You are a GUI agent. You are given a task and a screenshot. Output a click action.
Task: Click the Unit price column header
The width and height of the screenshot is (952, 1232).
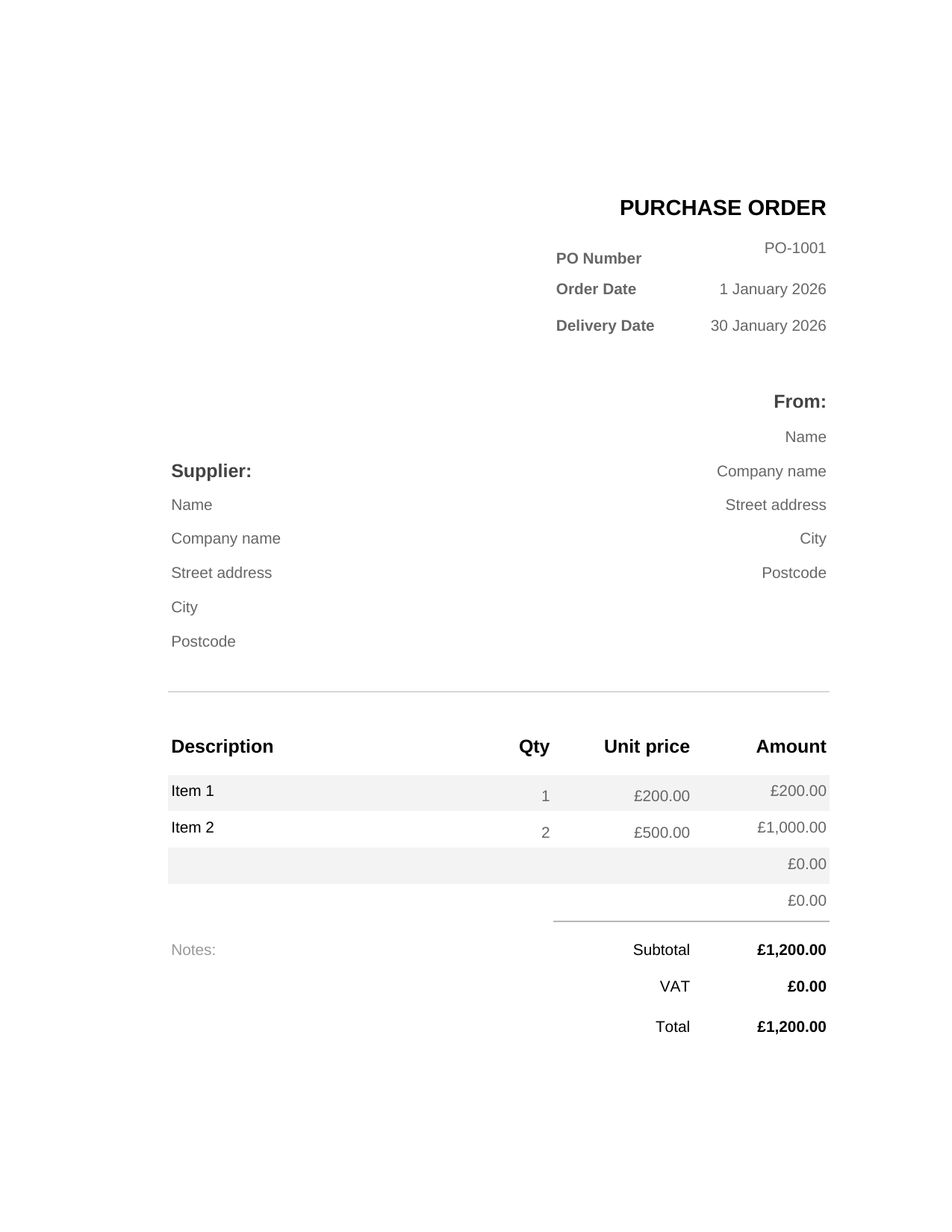click(x=647, y=747)
